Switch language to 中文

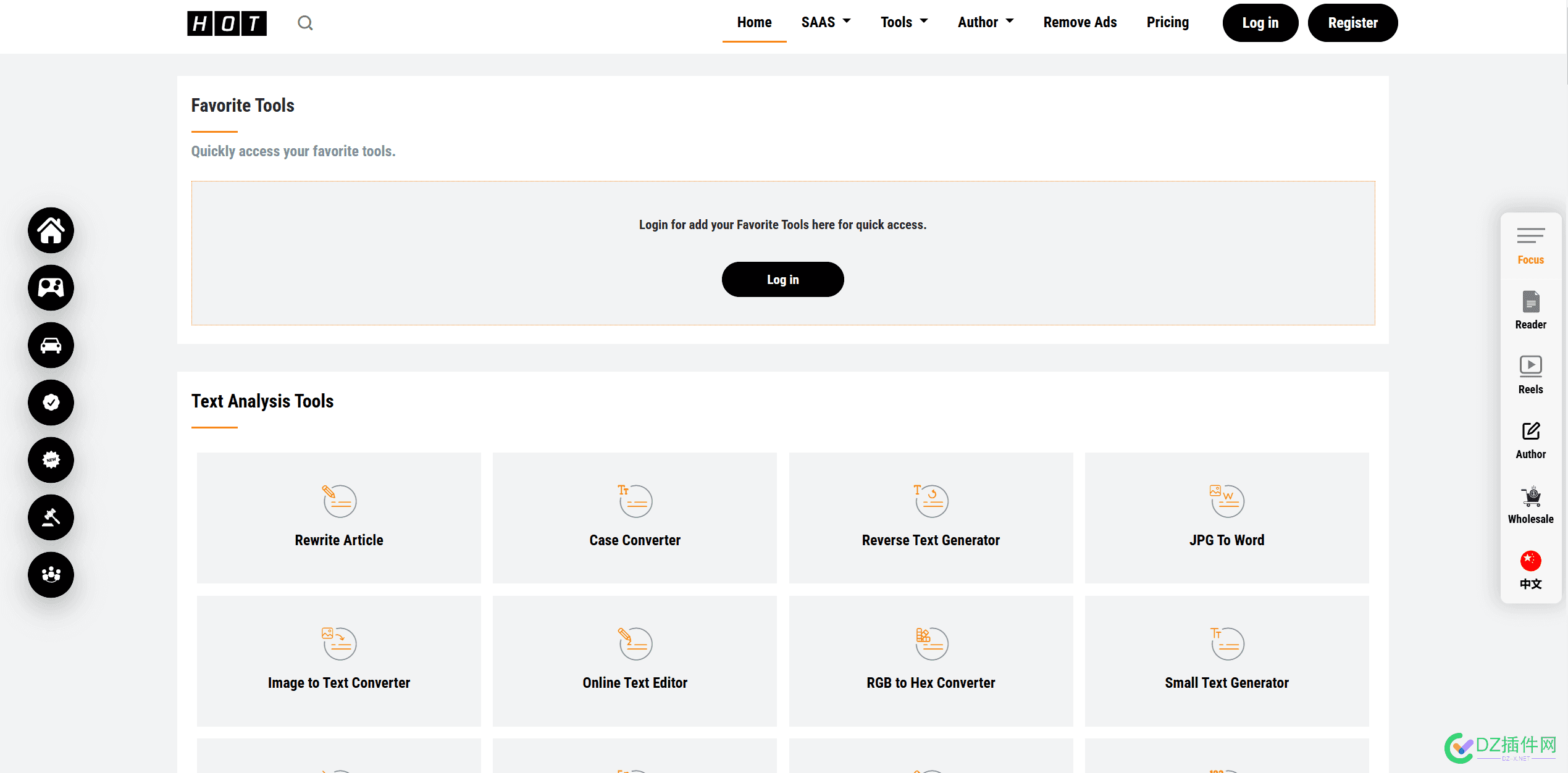click(x=1530, y=570)
